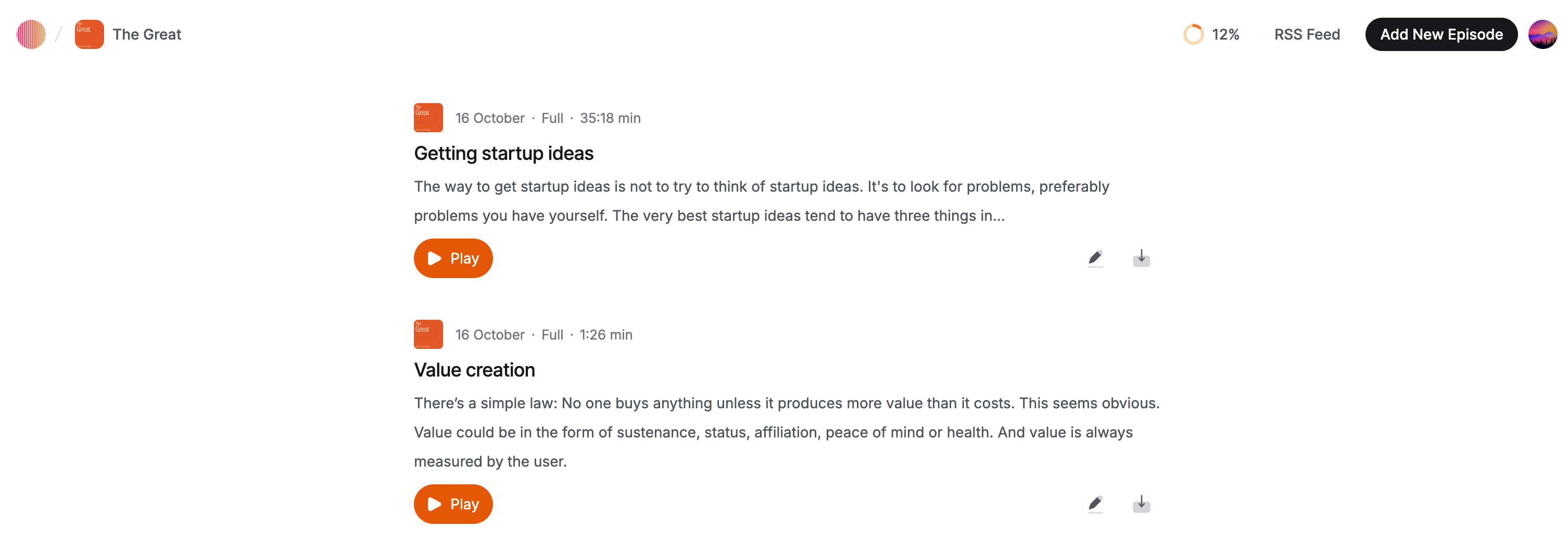Download the Value creation episode
Viewport: 1568px width, 551px height.
[x=1141, y=504]
